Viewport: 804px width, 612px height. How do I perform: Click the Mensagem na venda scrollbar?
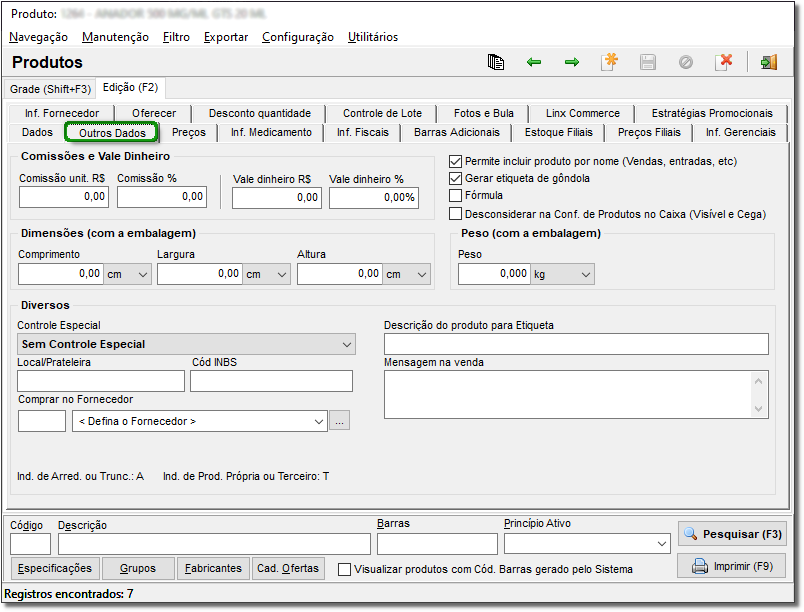pos(762,394)
